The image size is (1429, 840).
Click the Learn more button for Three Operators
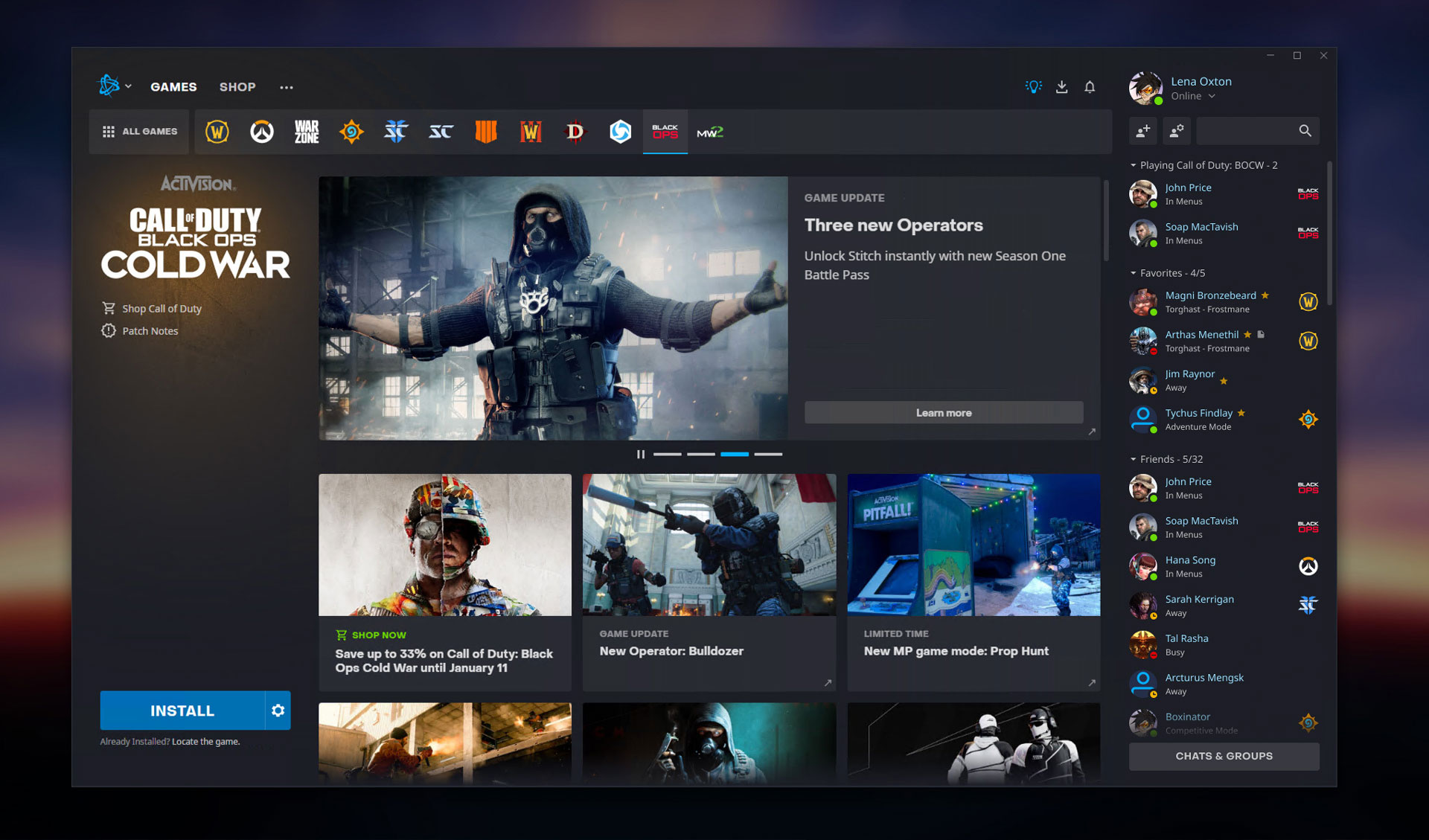[944, 412]
